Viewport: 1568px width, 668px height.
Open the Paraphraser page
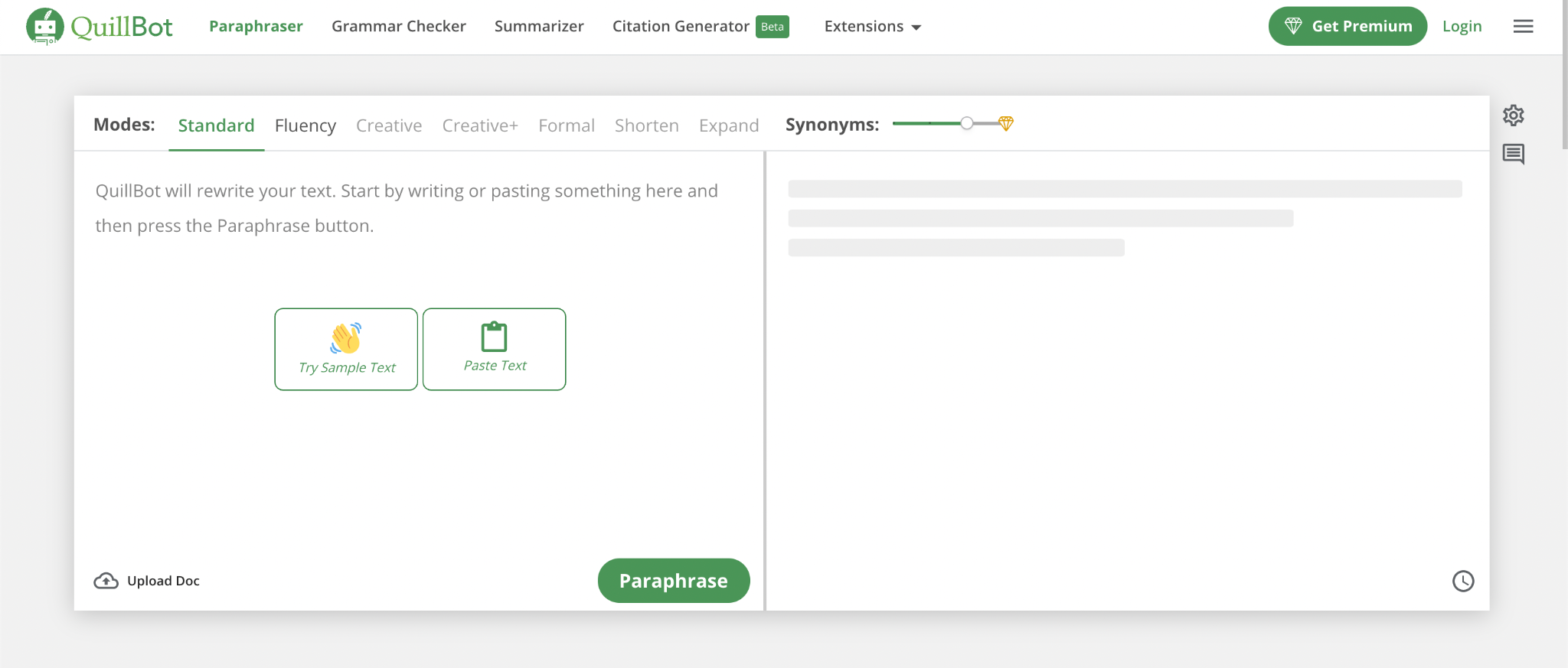click(256, 27)
